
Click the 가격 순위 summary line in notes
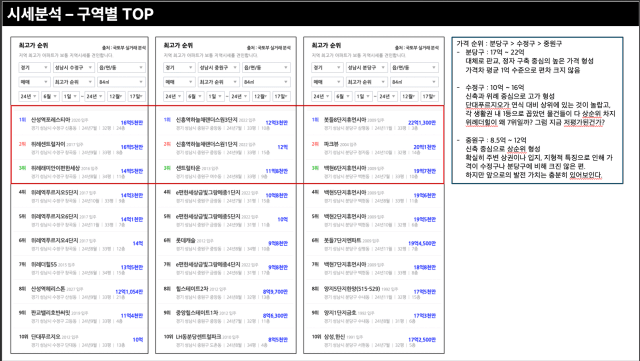[509, 43]
